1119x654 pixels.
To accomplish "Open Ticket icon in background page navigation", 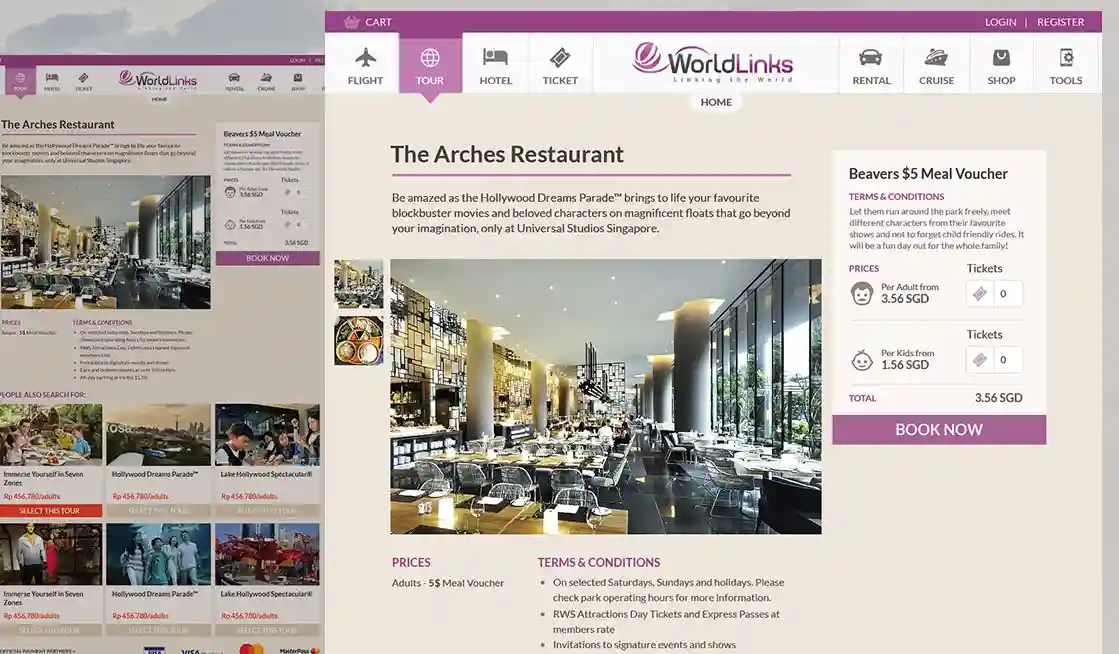I will pyautogui.click(x=83, y=78).
